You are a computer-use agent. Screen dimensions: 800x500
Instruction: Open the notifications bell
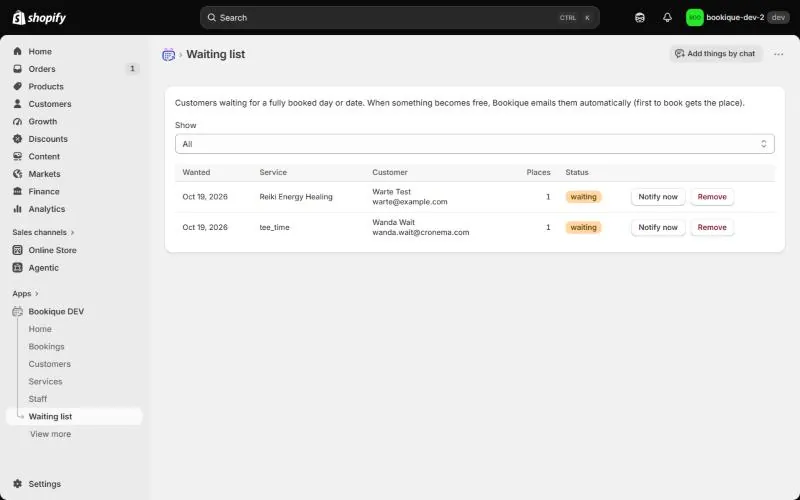(667, 17)
